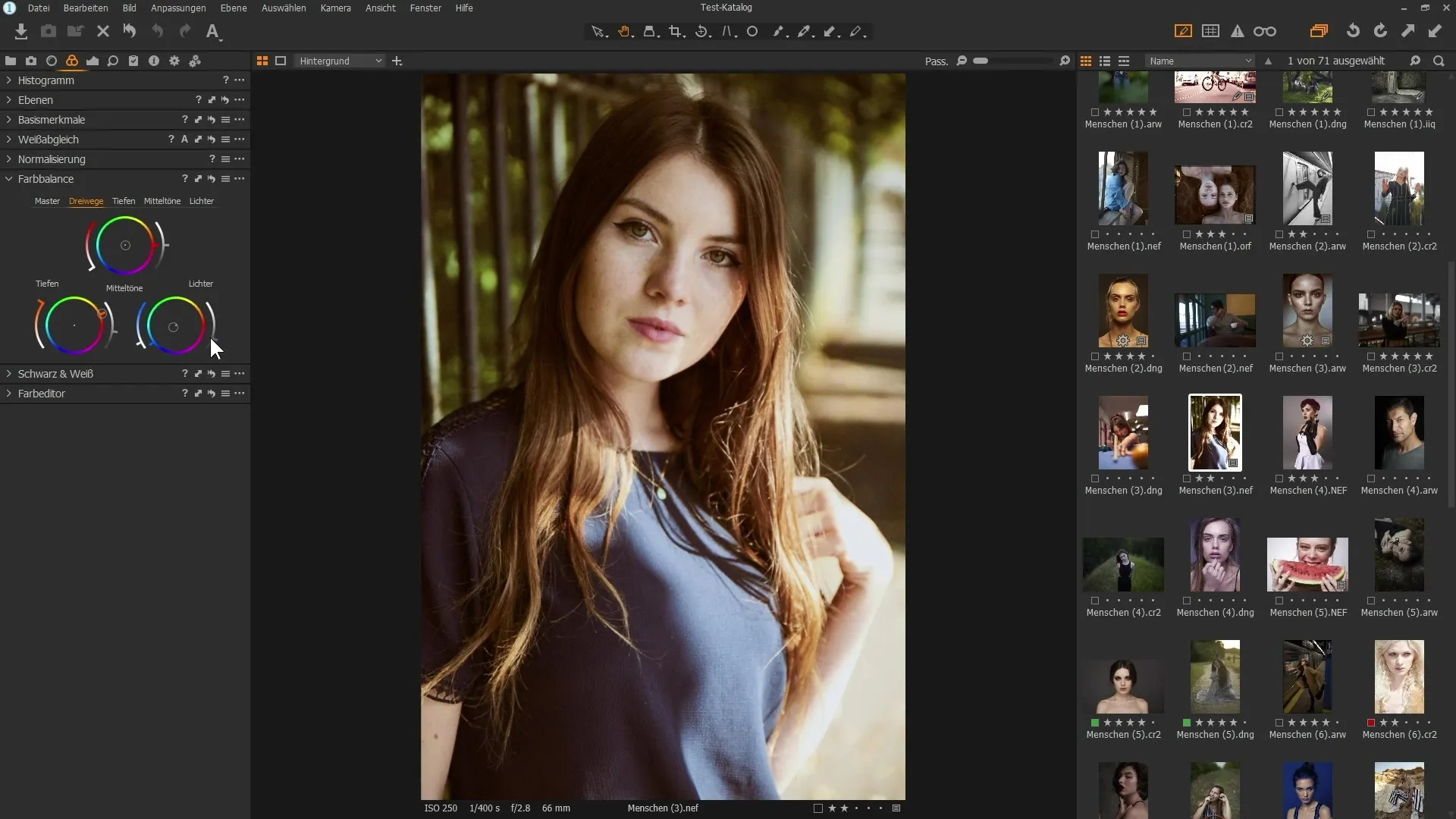Open Weißabgleich panel help question mark

click(171, 140)
